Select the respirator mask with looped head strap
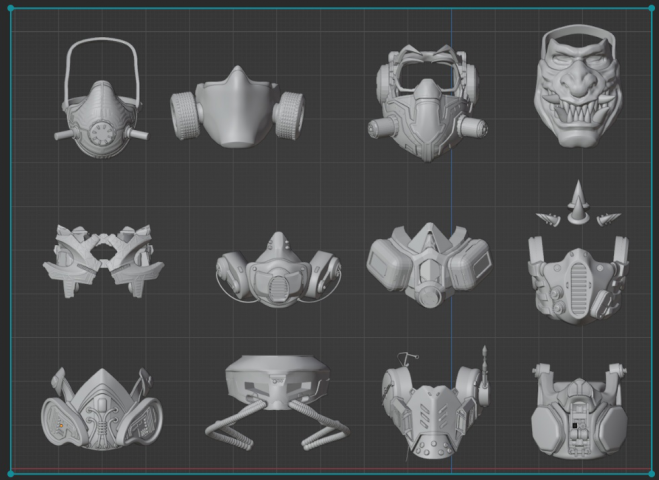Viewport: 659px width, 480px height. tap(101, 98)
